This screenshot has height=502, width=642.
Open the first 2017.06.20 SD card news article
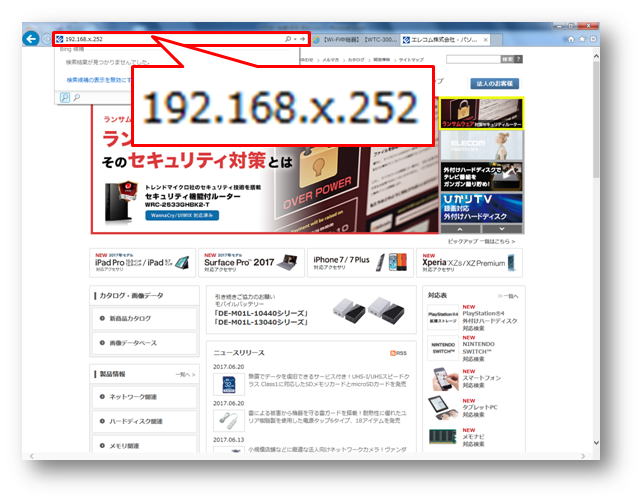click(x=329, y=380)
